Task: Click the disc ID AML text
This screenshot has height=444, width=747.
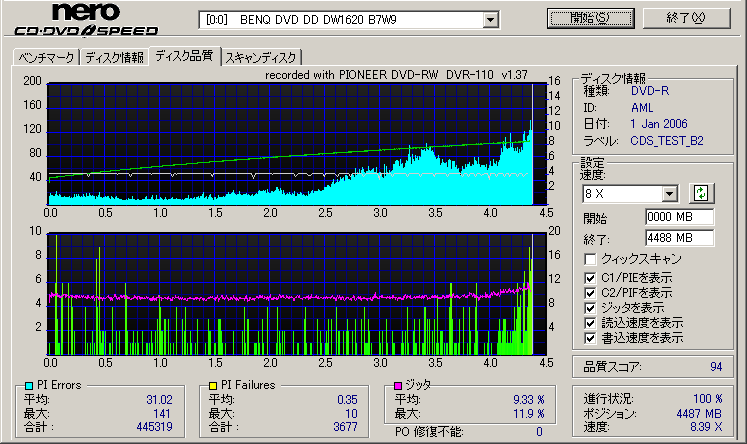Action: click(x=642, y=108)
